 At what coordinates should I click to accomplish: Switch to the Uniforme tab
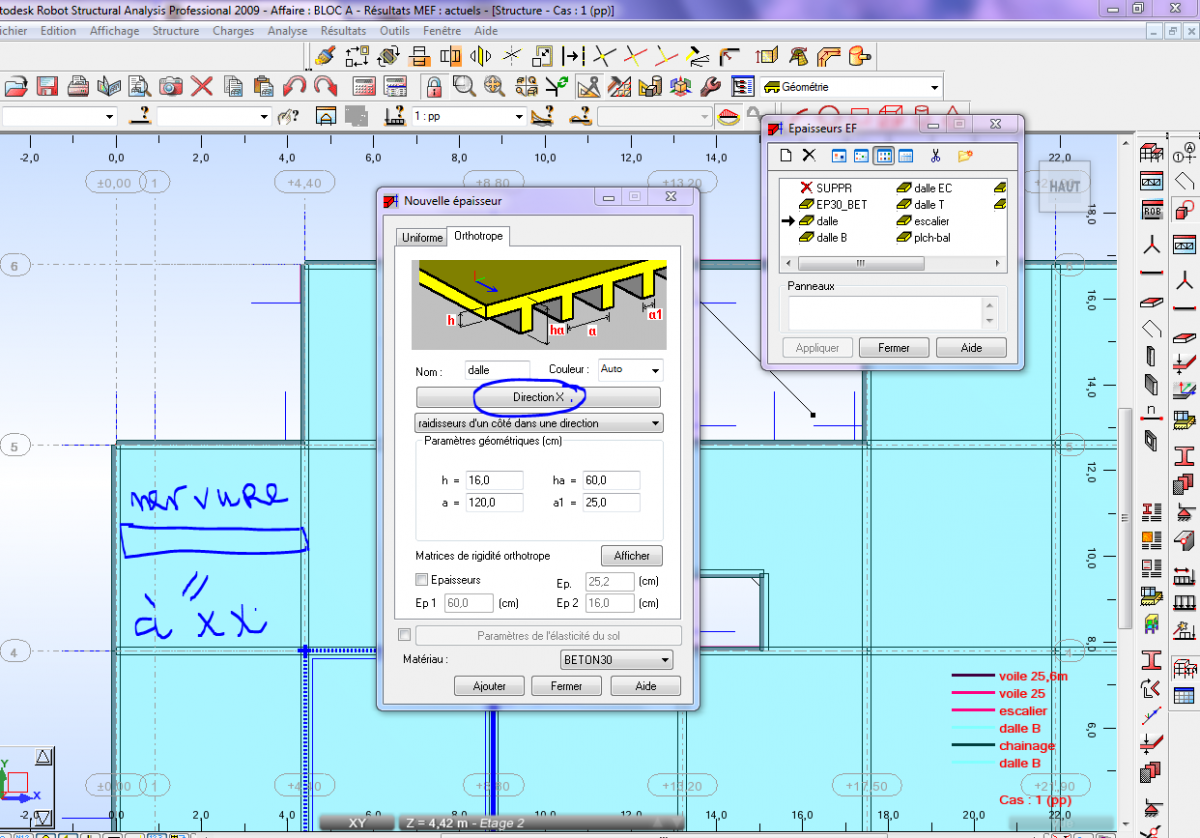coord(420,238)
